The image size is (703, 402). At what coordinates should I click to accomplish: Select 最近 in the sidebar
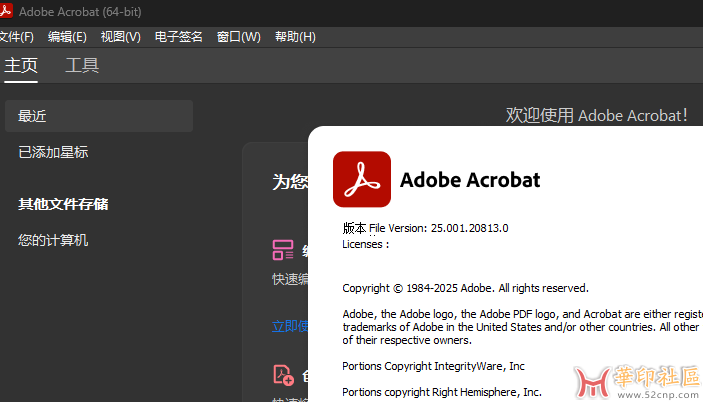click(x=99, y=116)
